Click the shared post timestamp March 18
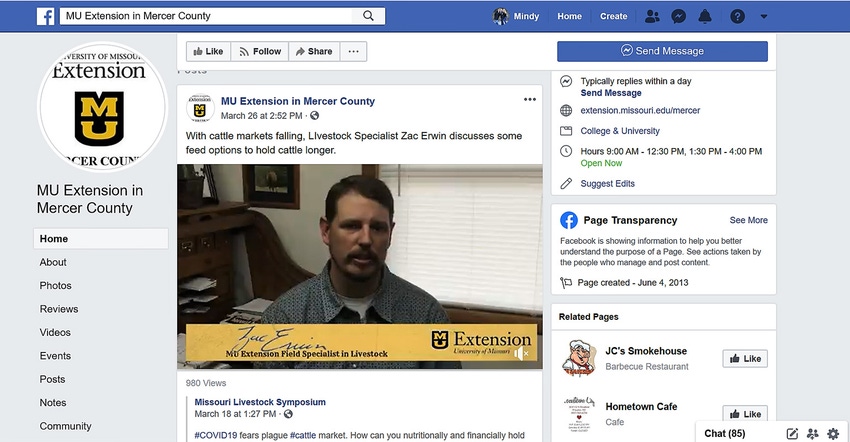 tap(235, 414)
